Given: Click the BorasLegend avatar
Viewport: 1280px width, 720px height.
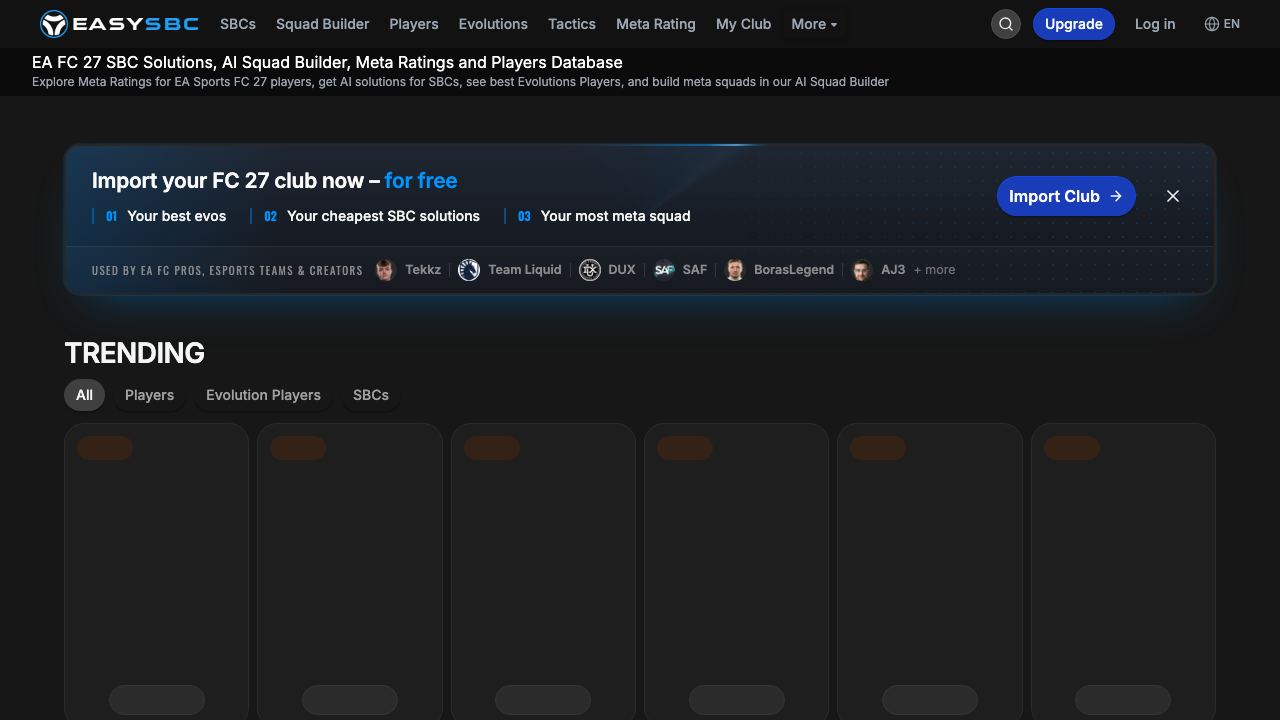Looking at the screenshot, I should tap(735, 270).
